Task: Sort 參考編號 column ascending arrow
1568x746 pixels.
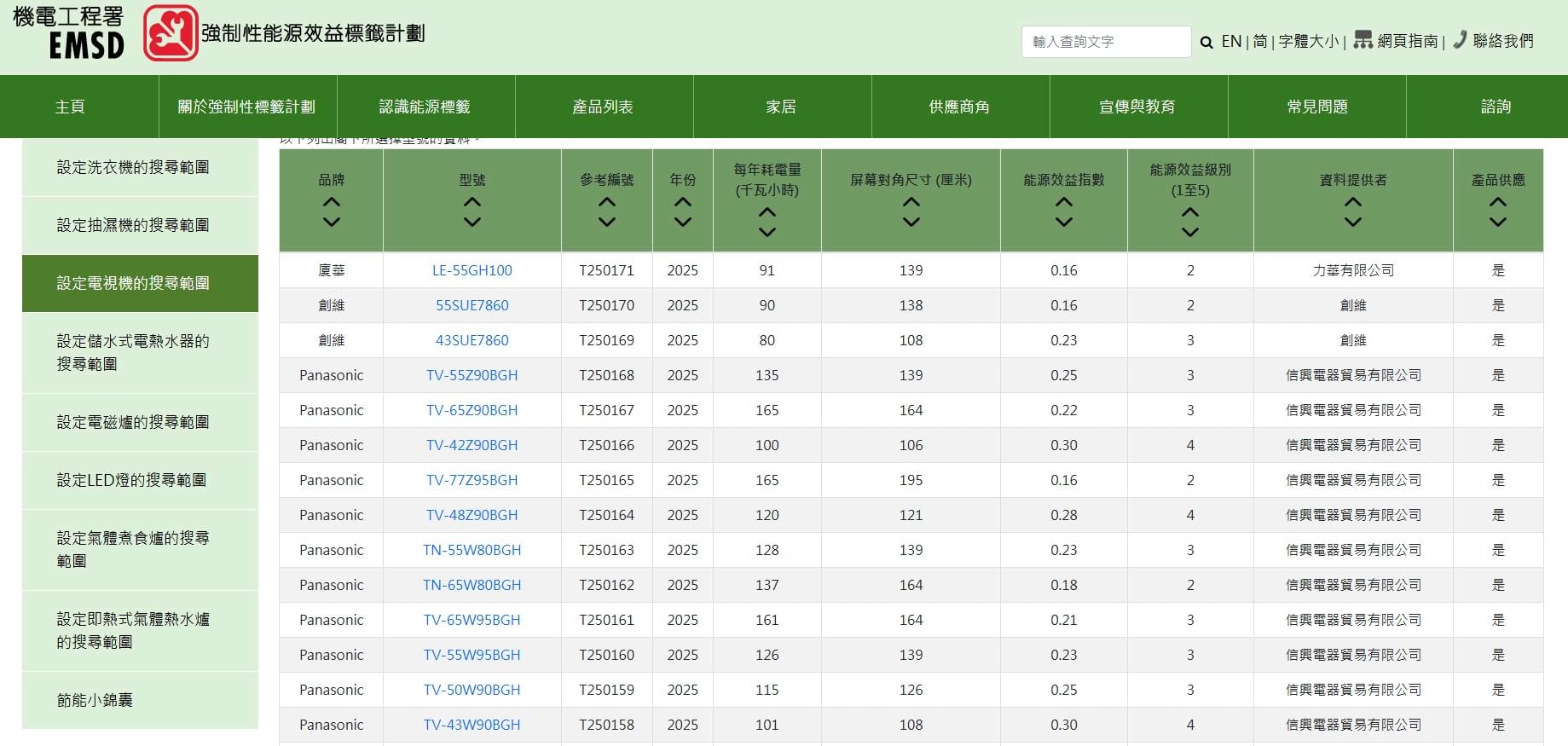Action: click(607, 203)
